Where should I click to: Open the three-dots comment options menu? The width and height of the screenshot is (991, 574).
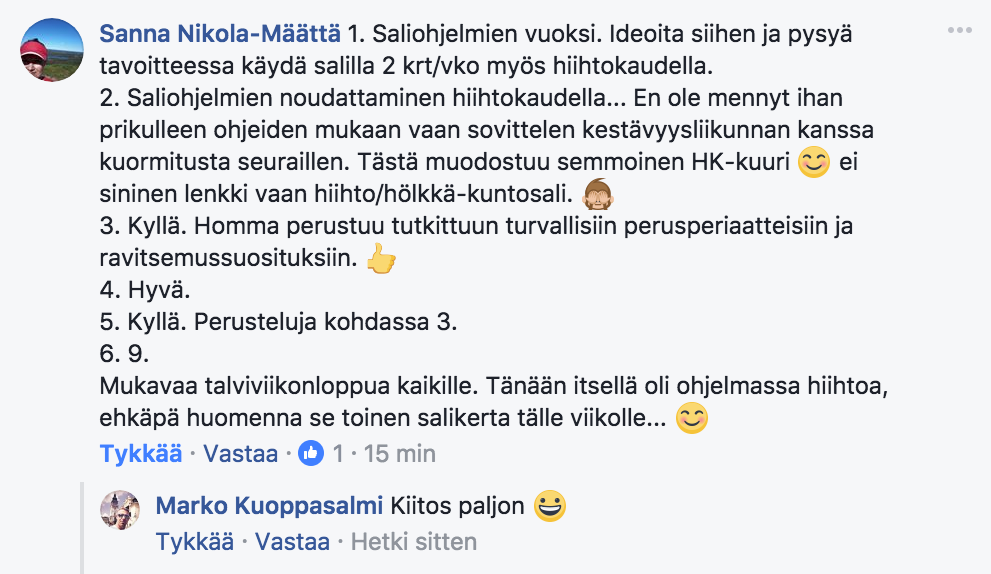click(959, 30)
